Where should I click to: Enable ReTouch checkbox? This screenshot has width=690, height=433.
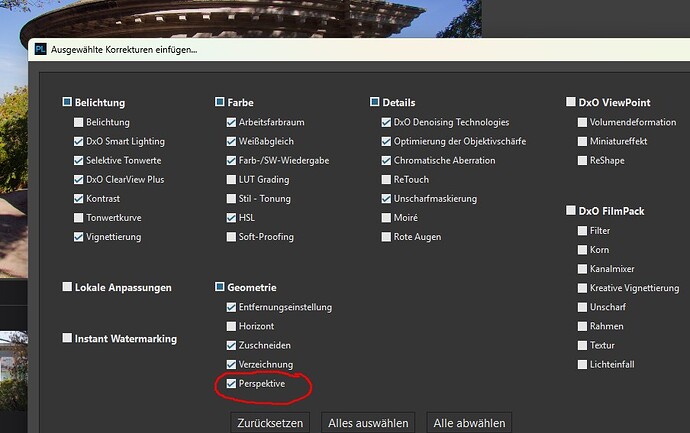(386, 180)
